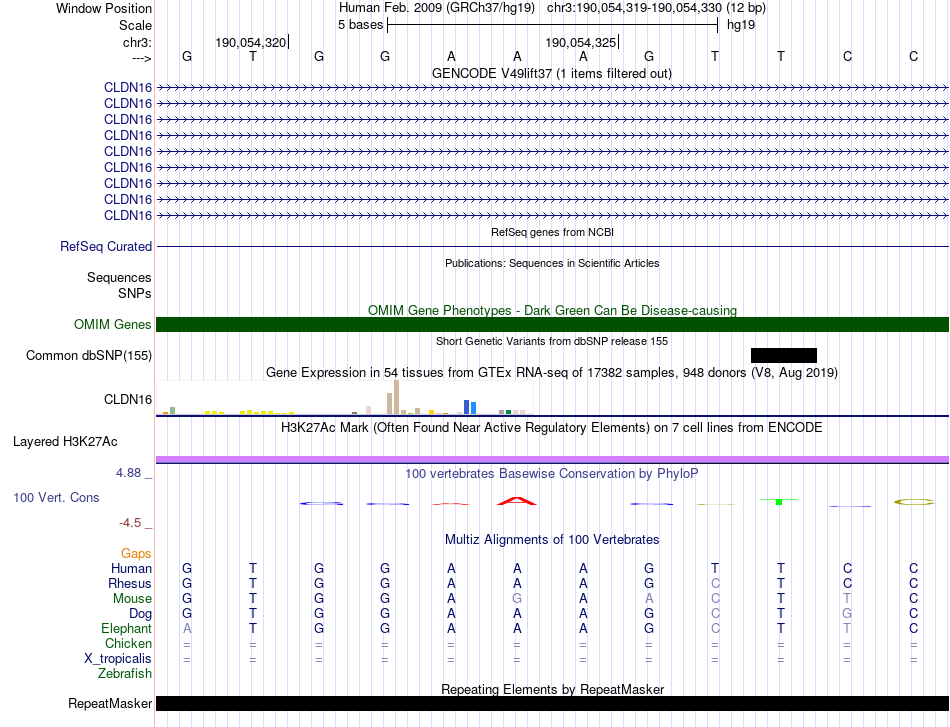Viewport: 950px width, 727px height.
Task: Click CLDN16 label beside GTEx expression chart
Action: click(128, 399)
